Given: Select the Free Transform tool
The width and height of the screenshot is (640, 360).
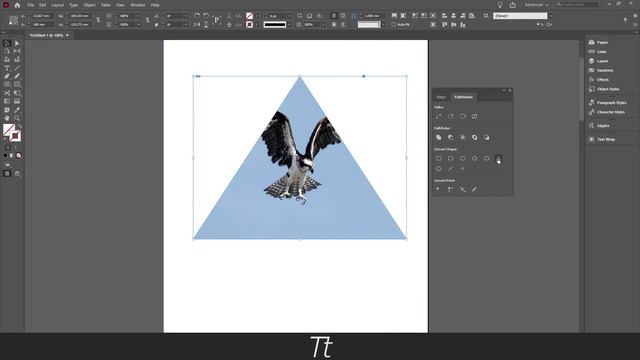Looking at the screenshot, I should coord(17,93).
